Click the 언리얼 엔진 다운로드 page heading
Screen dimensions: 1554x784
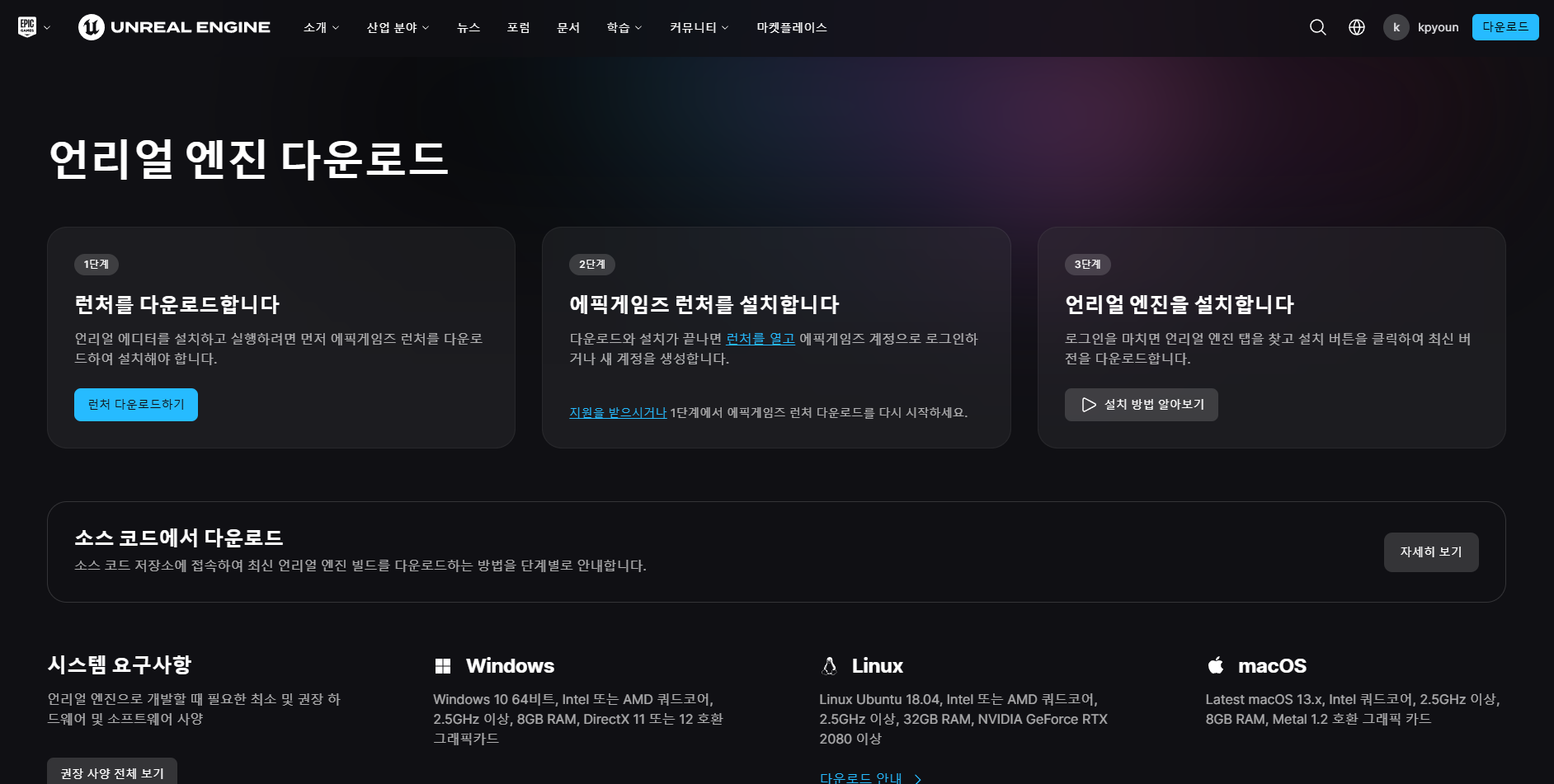[x=248, y=159]
